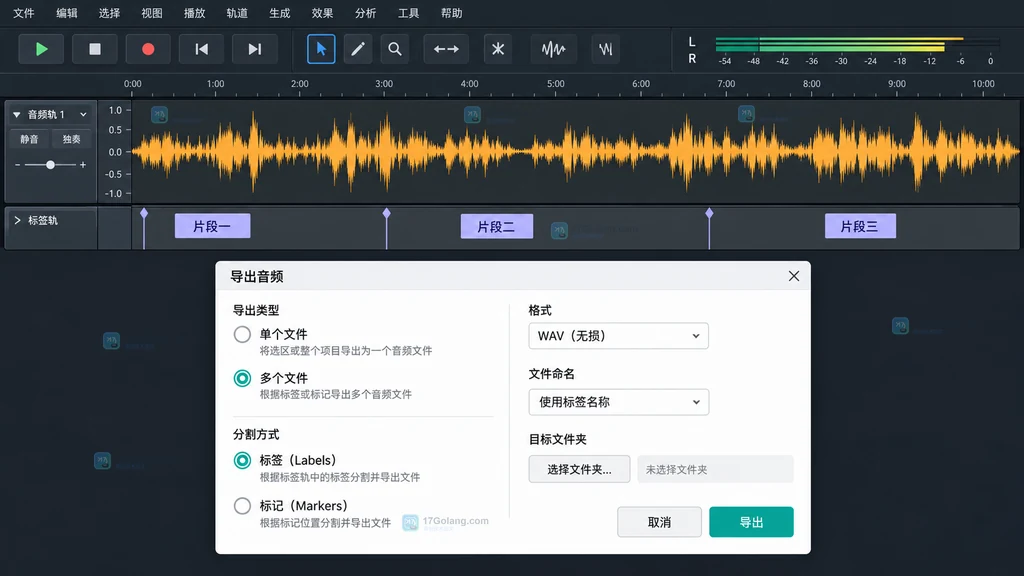This screenshot has height=576, width=1024.
Task: Click the 0:00 ruler time label
Action: 133,84
